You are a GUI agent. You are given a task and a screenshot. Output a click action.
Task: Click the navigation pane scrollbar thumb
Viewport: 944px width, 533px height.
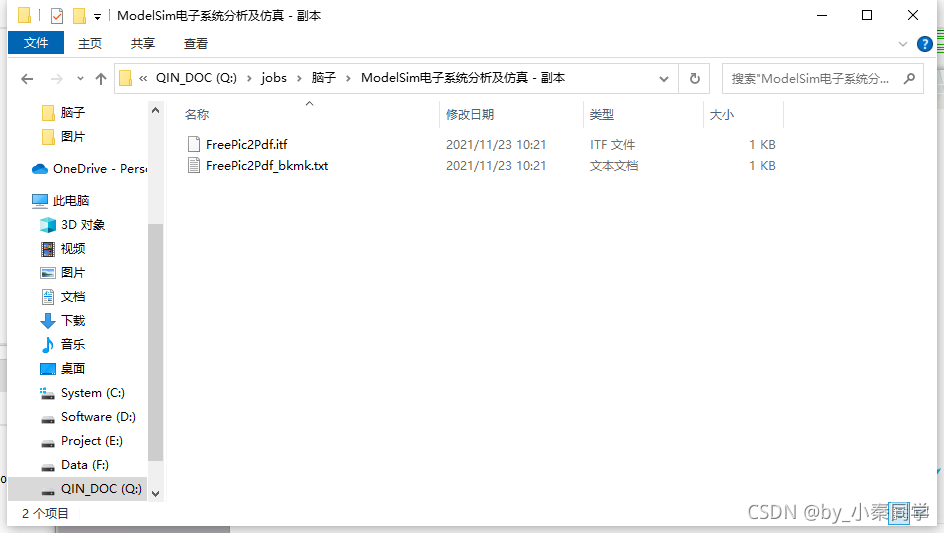click(155, 342)
